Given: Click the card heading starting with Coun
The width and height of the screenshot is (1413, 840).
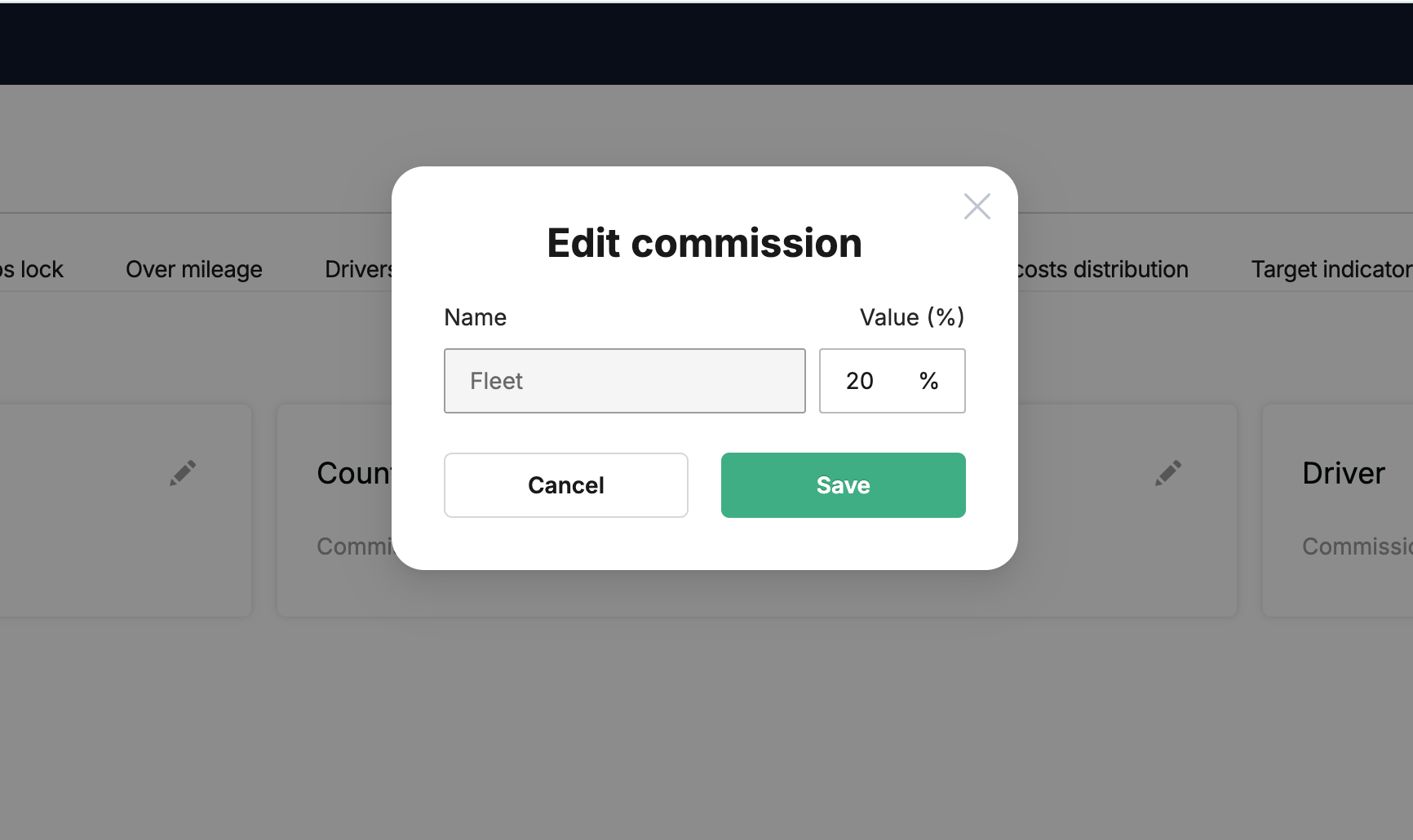Looking at the screenshot, I should click(x=354, y=473).
